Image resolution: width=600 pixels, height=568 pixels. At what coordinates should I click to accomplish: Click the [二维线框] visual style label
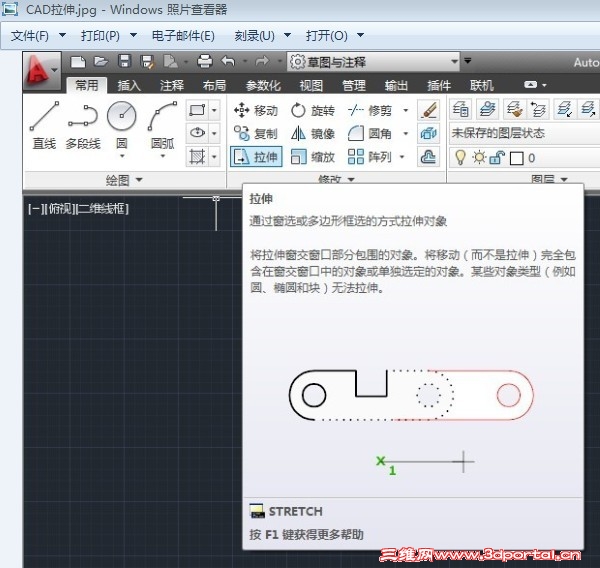click(x=102, y=209)
